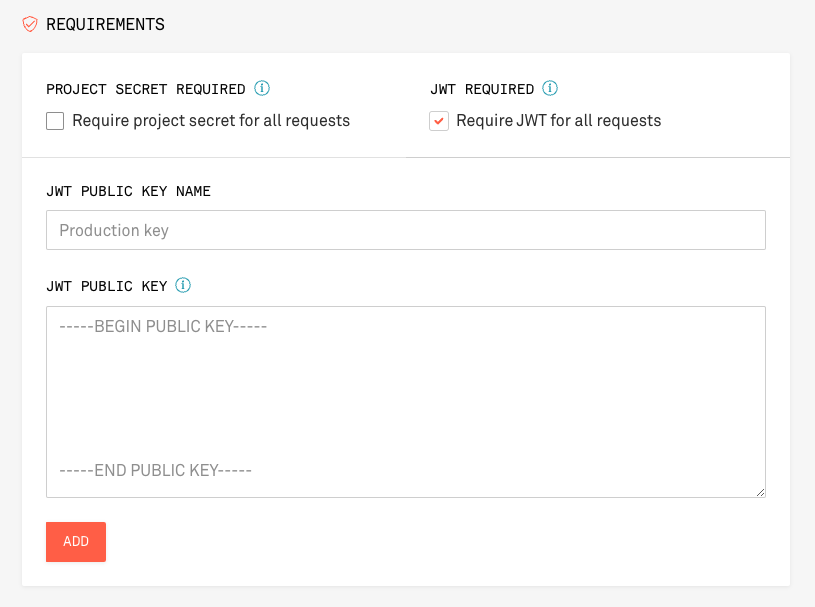Screen dimensions: 815x607
Task: Grab the textarea resize handle corner
Action: tap(760, 492)
